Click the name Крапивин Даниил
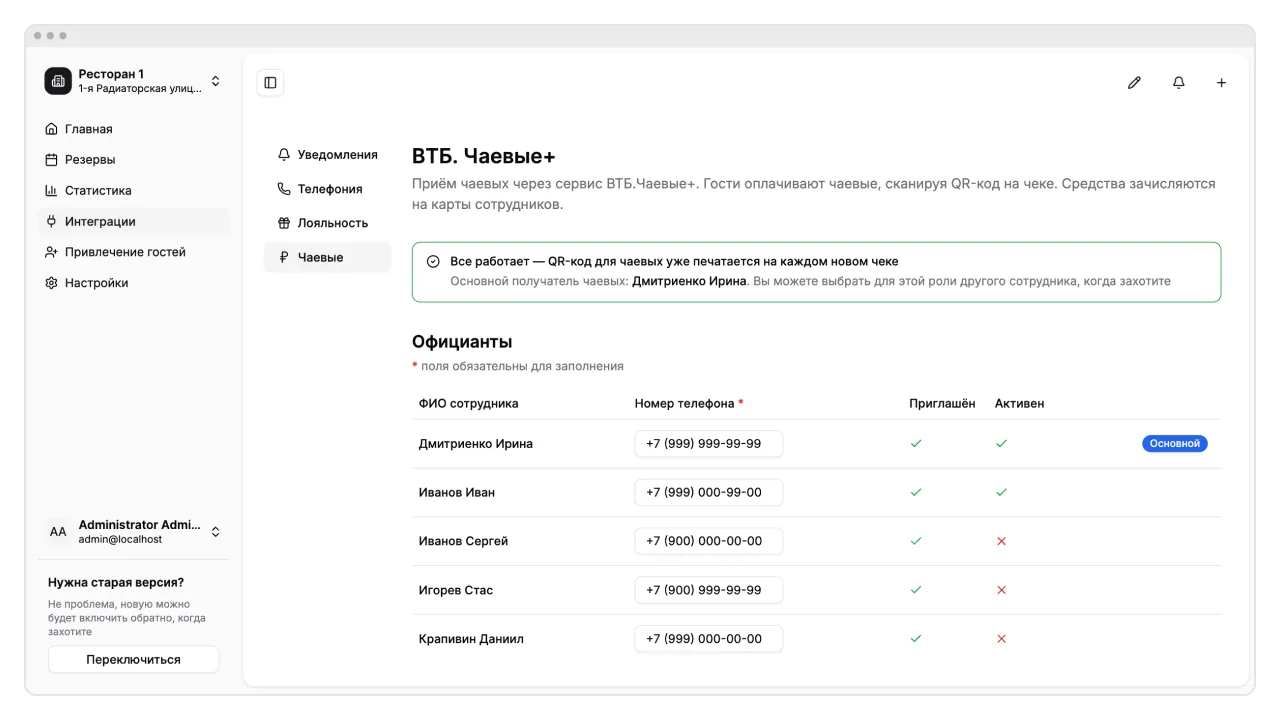Viewport: 1280px width, 720px height. click(471, 639)
